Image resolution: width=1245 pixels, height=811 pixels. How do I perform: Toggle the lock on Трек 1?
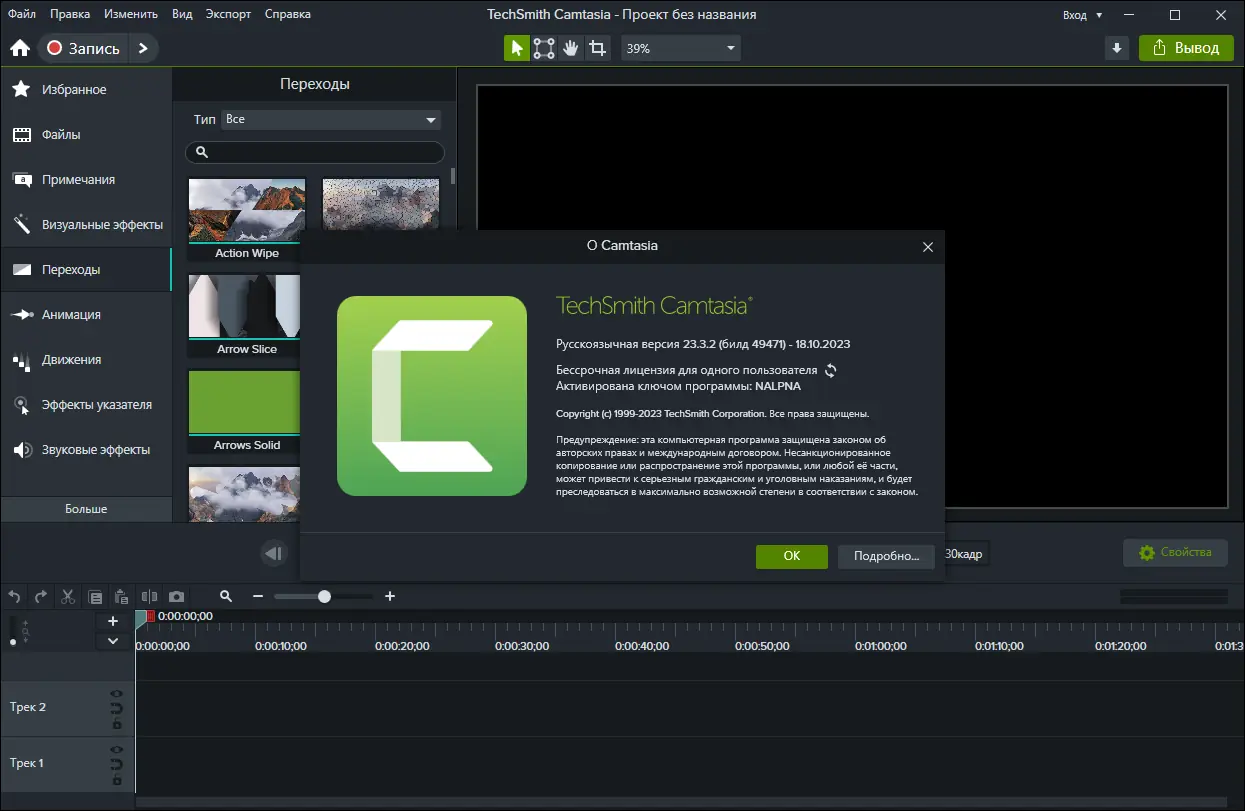click(x=117, y=779)
